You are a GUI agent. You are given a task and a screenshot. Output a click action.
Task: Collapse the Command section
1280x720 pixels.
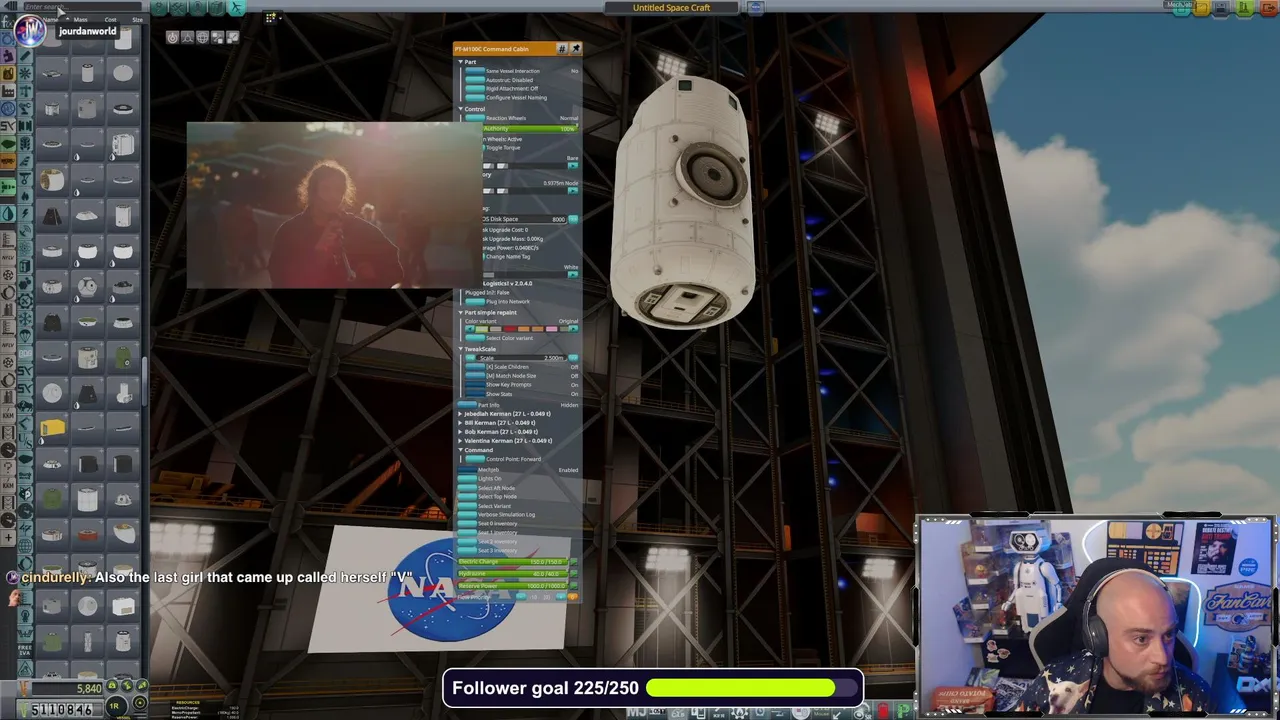[461, 450]
